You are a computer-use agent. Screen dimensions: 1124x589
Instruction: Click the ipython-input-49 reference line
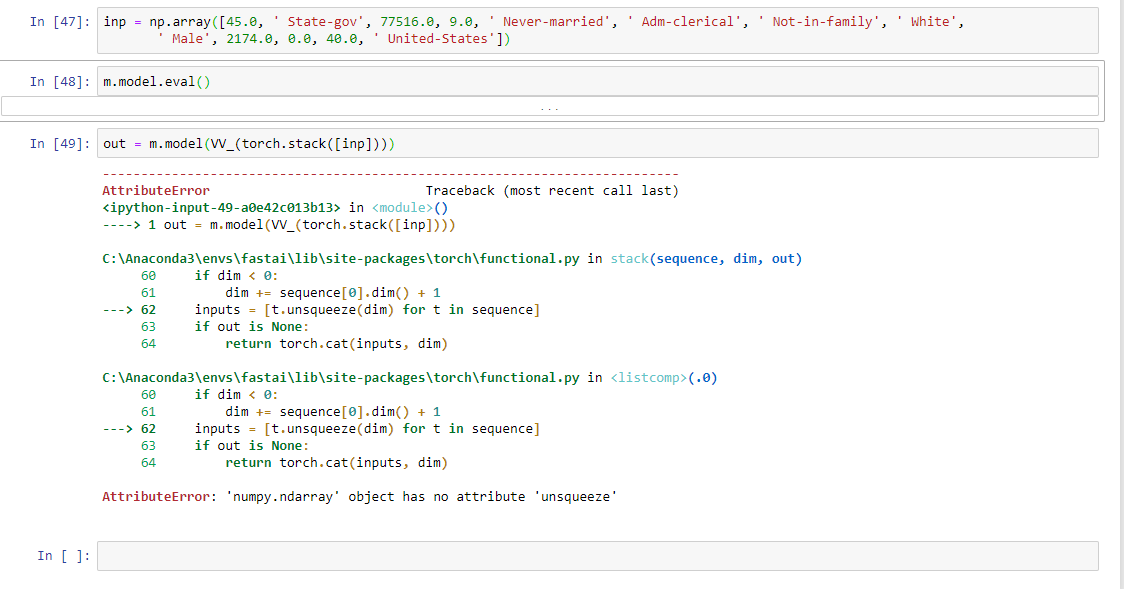(221, 208)
